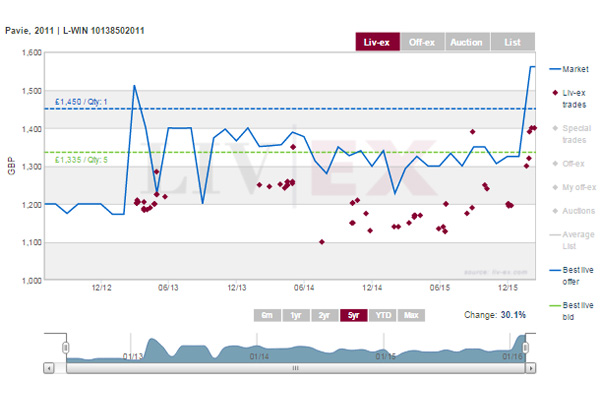This screenshot has width=600, height=400.
Task: Click the navigator horizontal scrollbar thumb
Action: tap(295, 368)
